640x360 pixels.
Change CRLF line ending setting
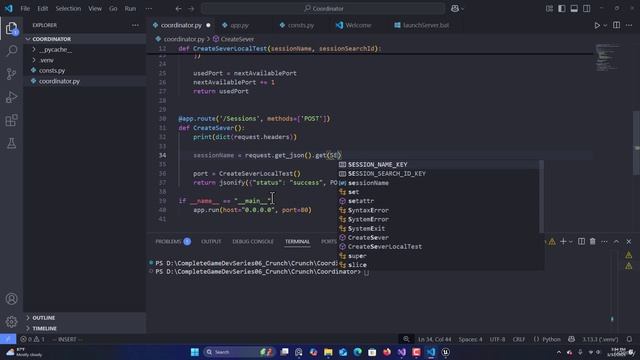[519, 339]
